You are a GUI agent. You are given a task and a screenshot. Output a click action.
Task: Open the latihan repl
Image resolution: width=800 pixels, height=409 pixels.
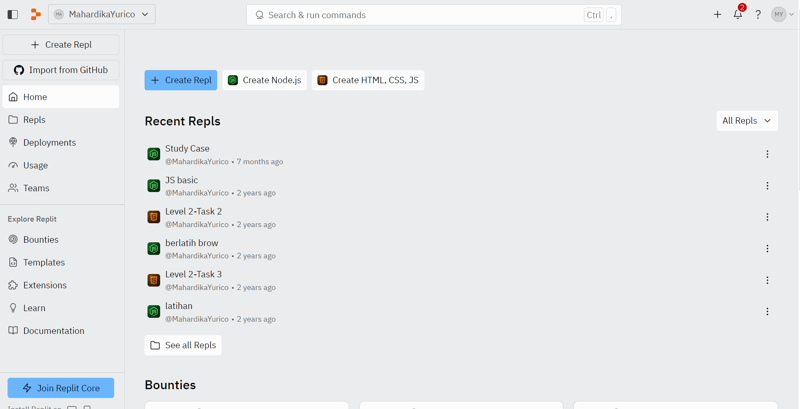pyautogui.click(x=179, y=306)
